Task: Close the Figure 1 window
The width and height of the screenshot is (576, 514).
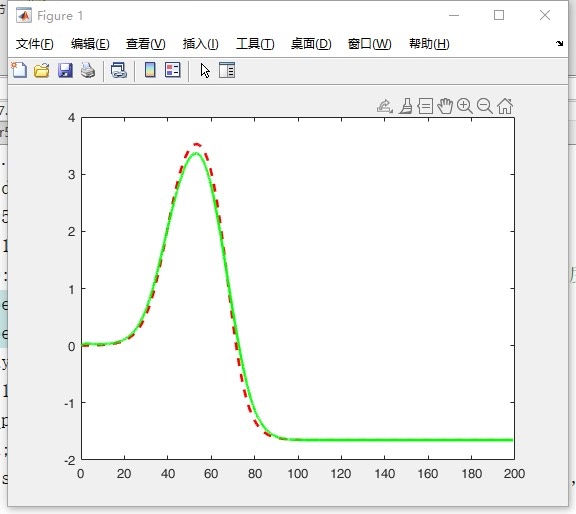Action: [x=545, y=15]
